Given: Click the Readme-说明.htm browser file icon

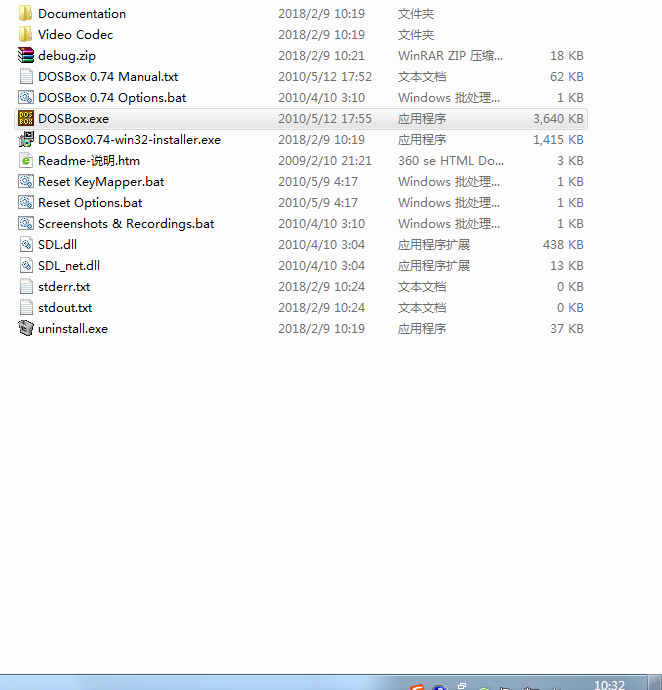Looking at the screenshot, I should pyautogui.click(x=26, y=161).
